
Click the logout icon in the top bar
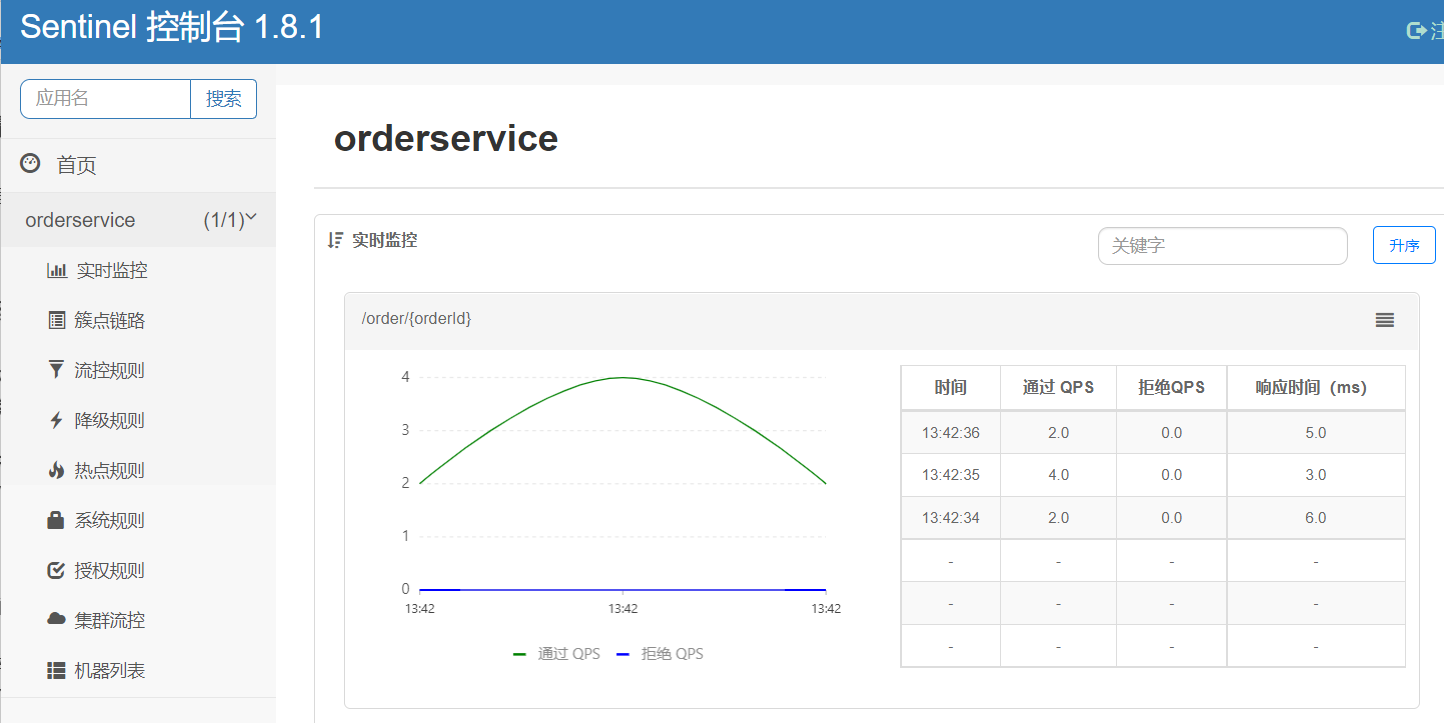pos(1416,30)
